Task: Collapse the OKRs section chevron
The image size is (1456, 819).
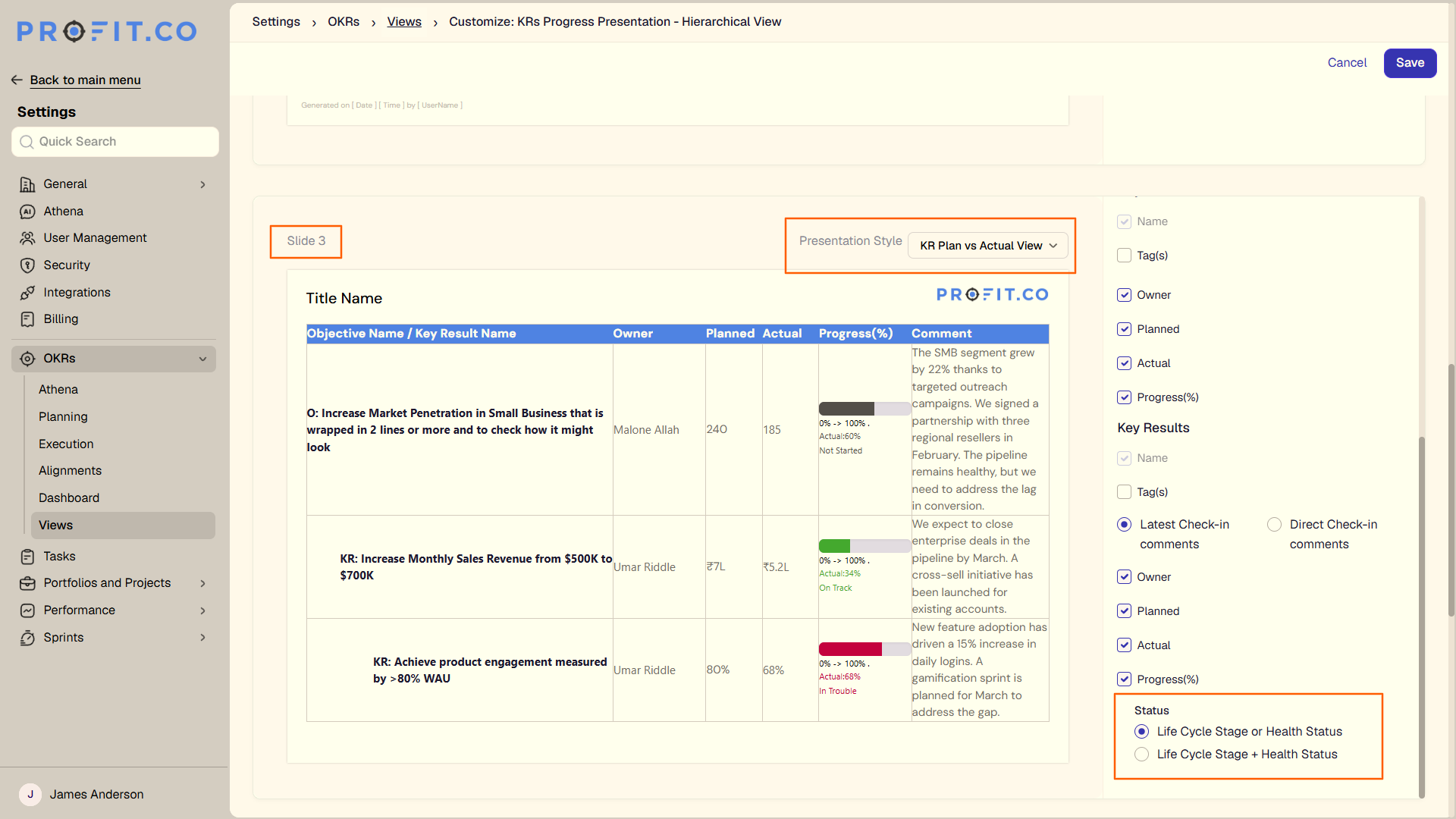Action: [x=202, y=359]
